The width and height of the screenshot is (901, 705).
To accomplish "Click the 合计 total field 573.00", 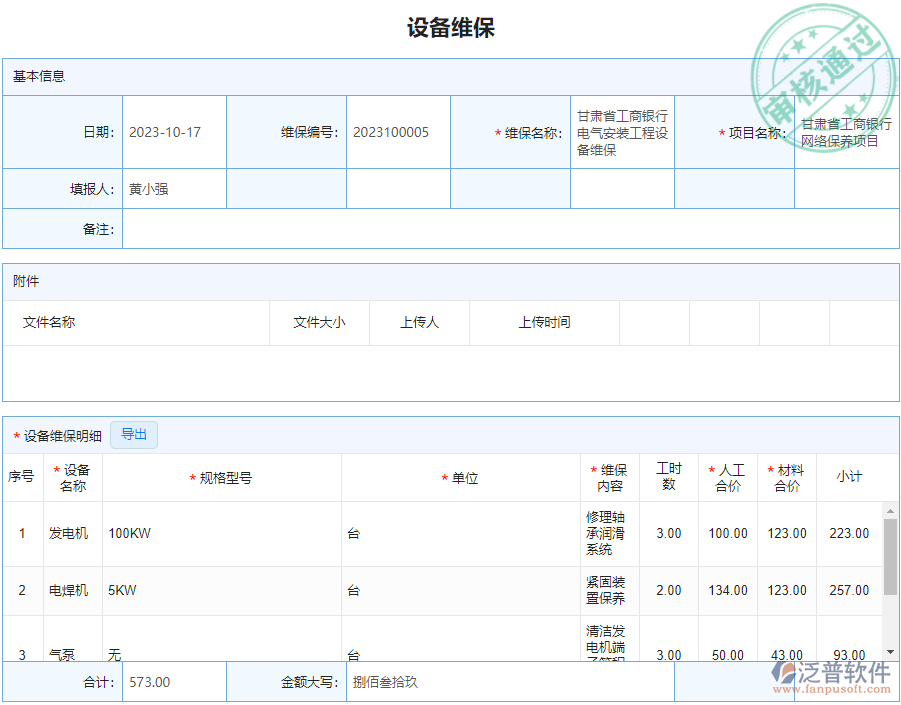I will pos(174,682).
